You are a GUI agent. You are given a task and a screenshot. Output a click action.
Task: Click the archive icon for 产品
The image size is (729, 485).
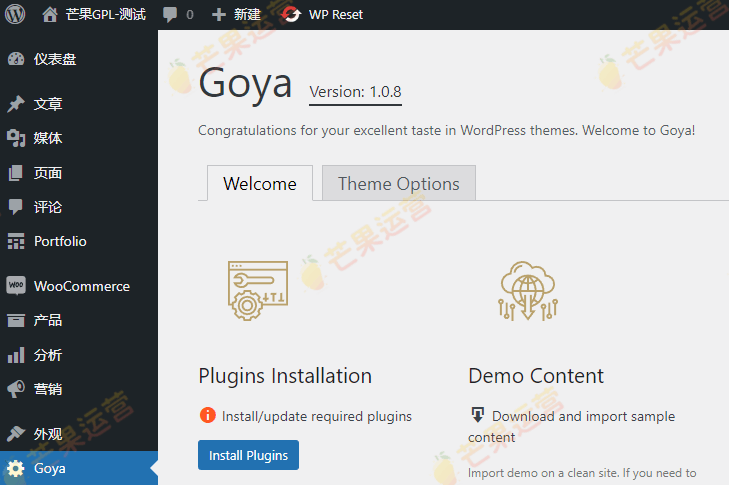pos(16,320)
